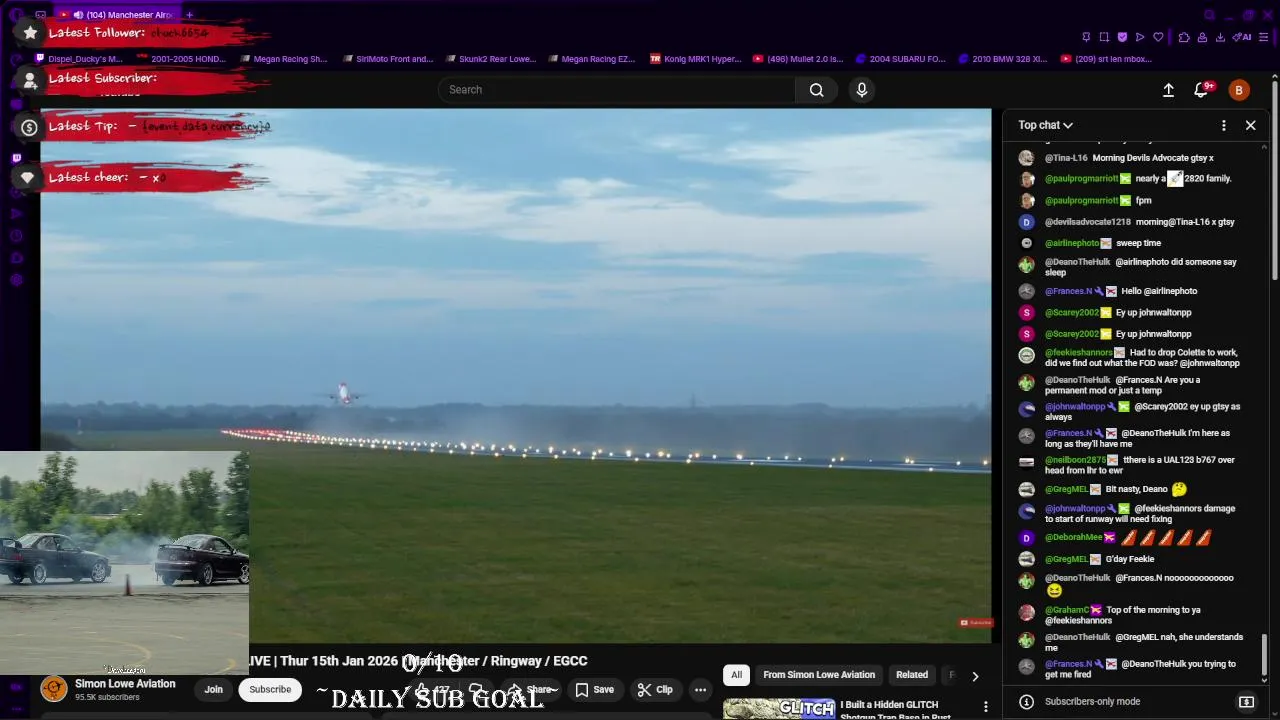
Task: Open the chat participation mode icon
Action: pos(1246,702)
